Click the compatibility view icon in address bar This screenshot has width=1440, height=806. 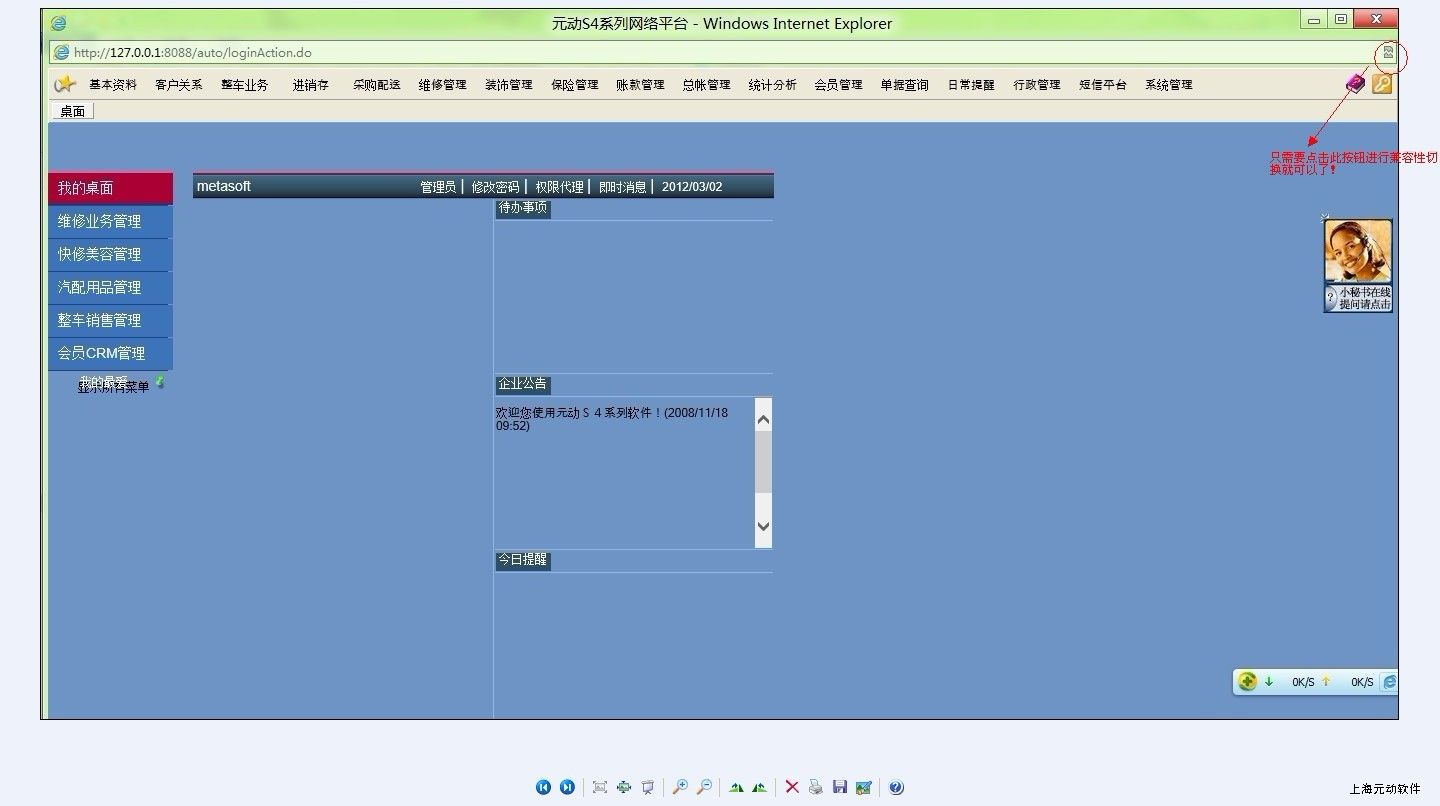(1388, 52)
